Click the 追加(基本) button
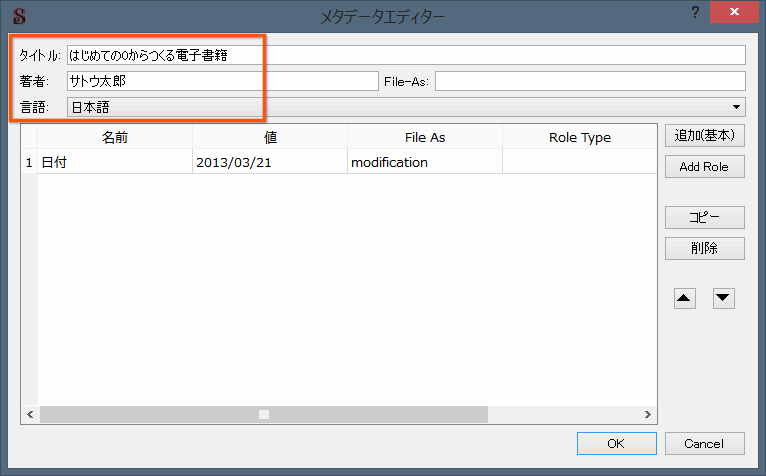 704,135
